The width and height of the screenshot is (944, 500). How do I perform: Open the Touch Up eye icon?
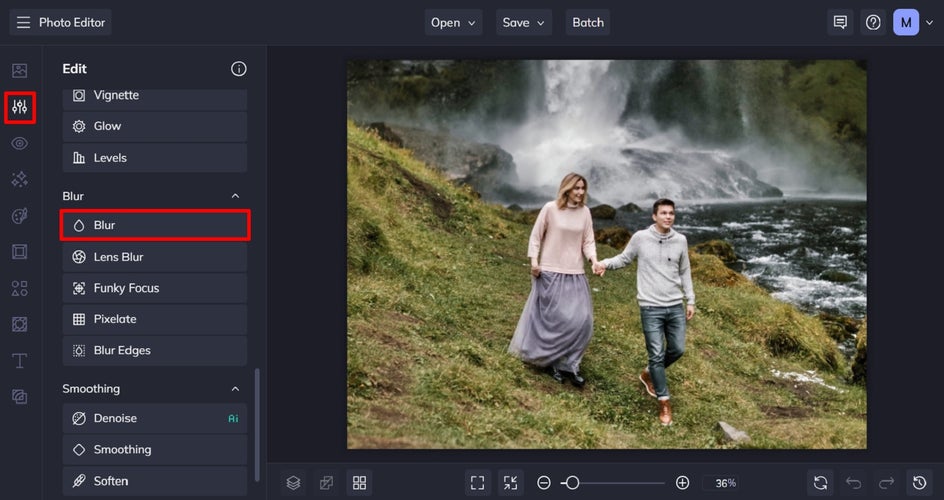coord(19,143)
